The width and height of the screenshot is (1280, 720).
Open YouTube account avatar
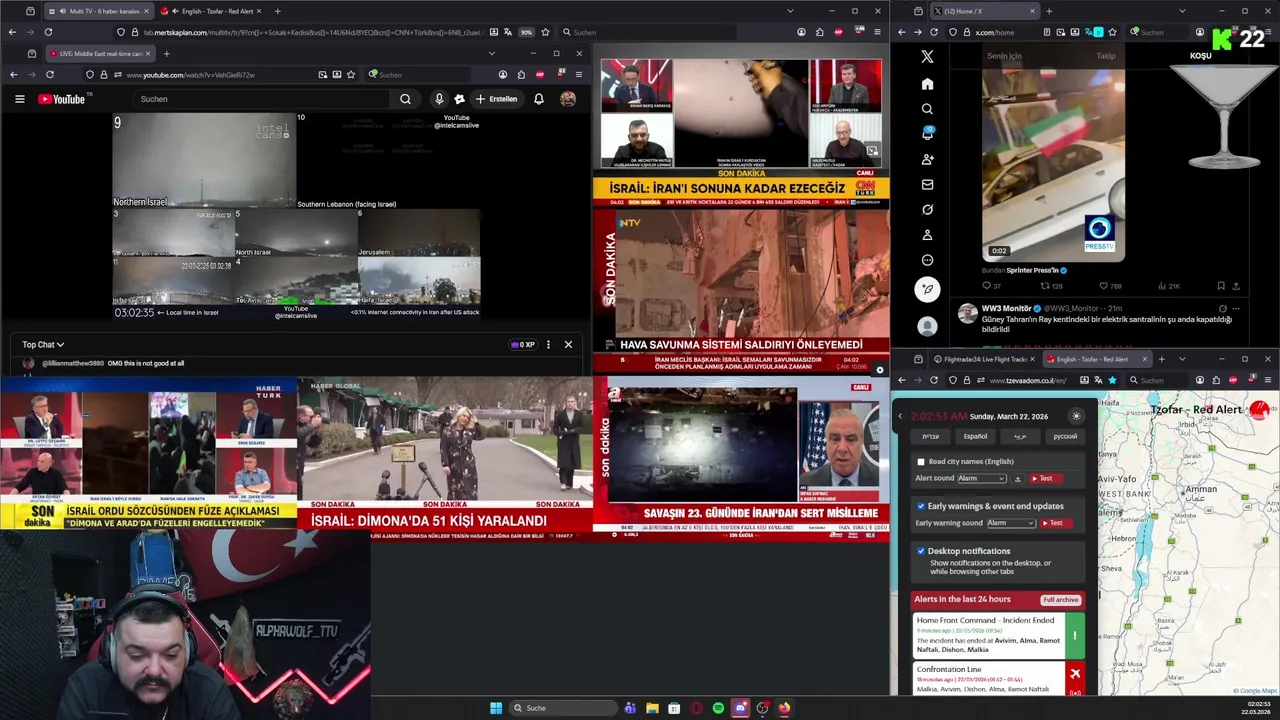(568, 99)
